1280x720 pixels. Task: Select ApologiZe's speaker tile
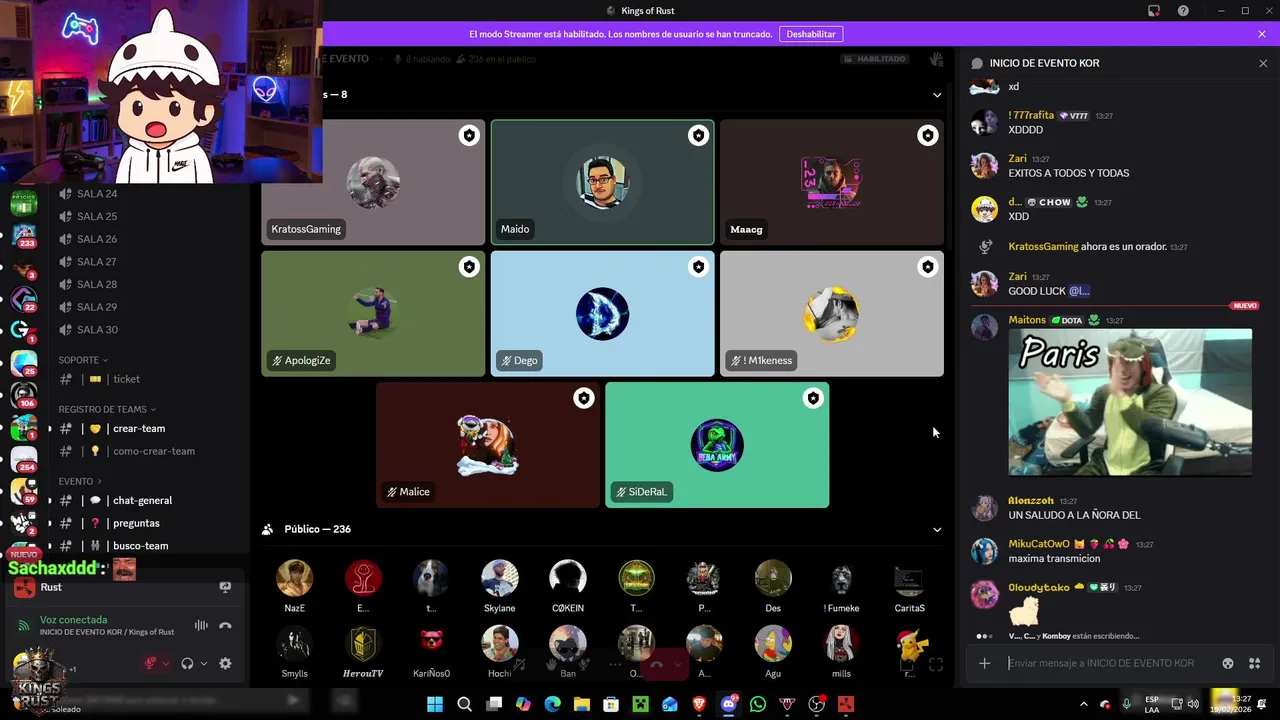373,314
